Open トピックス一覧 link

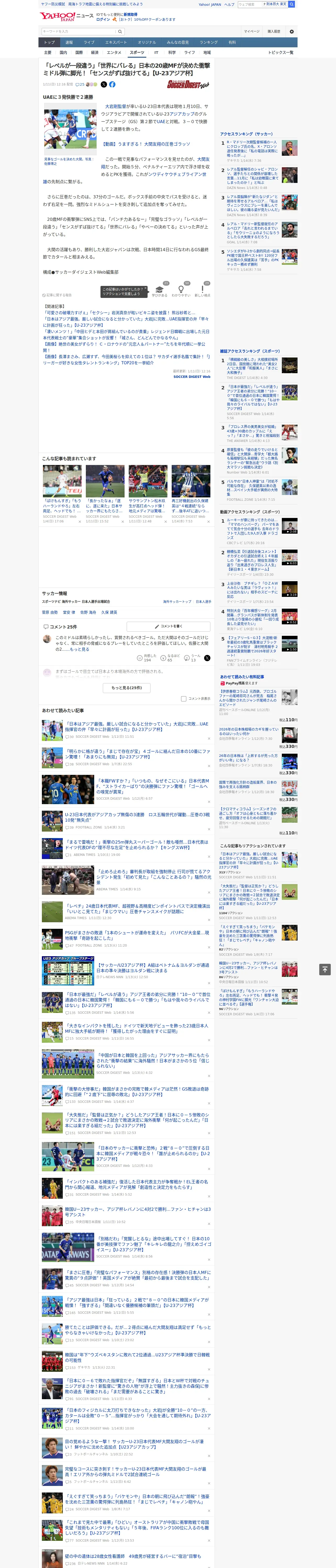tap(281, 53)
